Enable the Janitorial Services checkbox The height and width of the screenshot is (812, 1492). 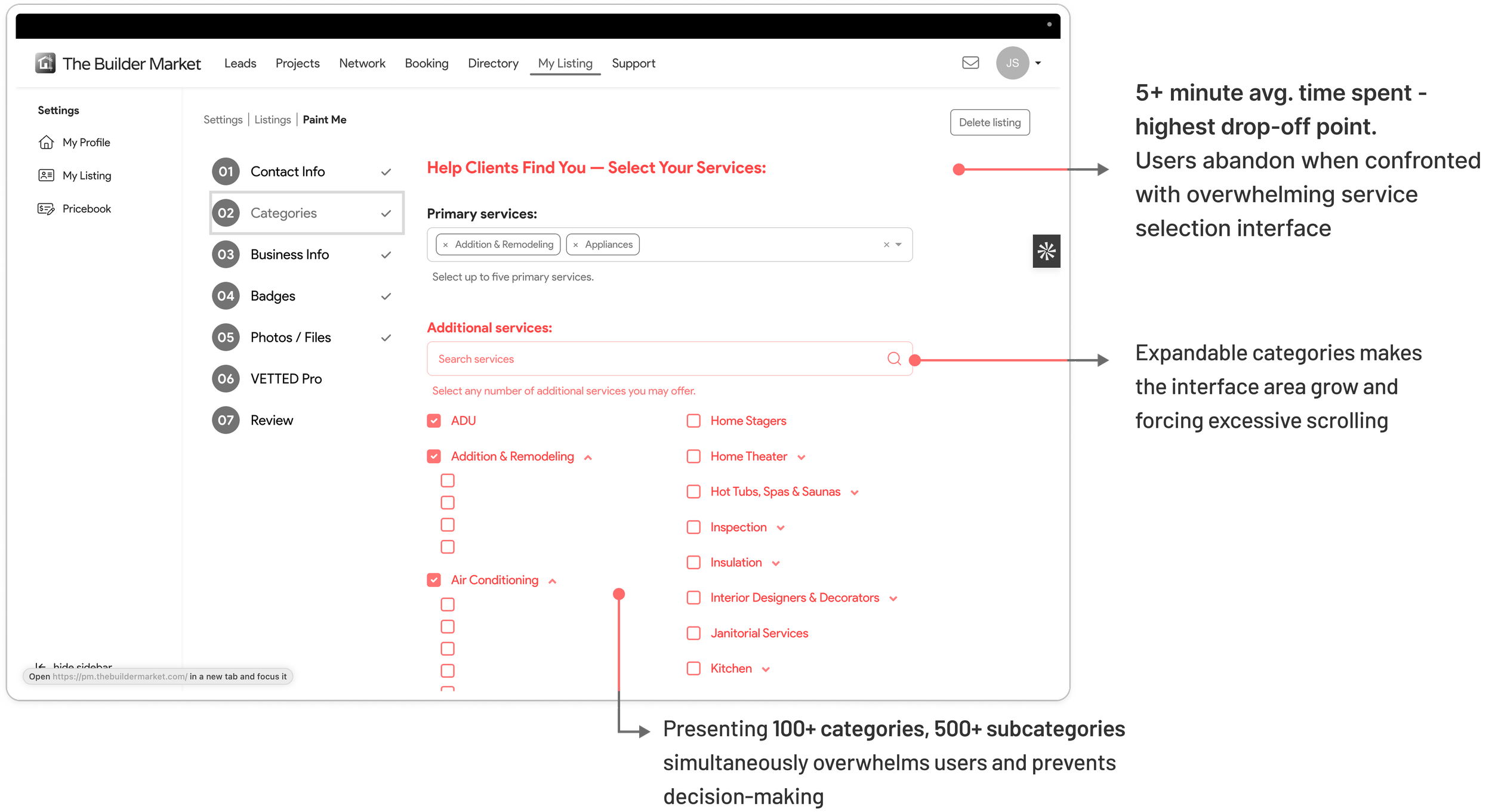(x=693, y=633)
